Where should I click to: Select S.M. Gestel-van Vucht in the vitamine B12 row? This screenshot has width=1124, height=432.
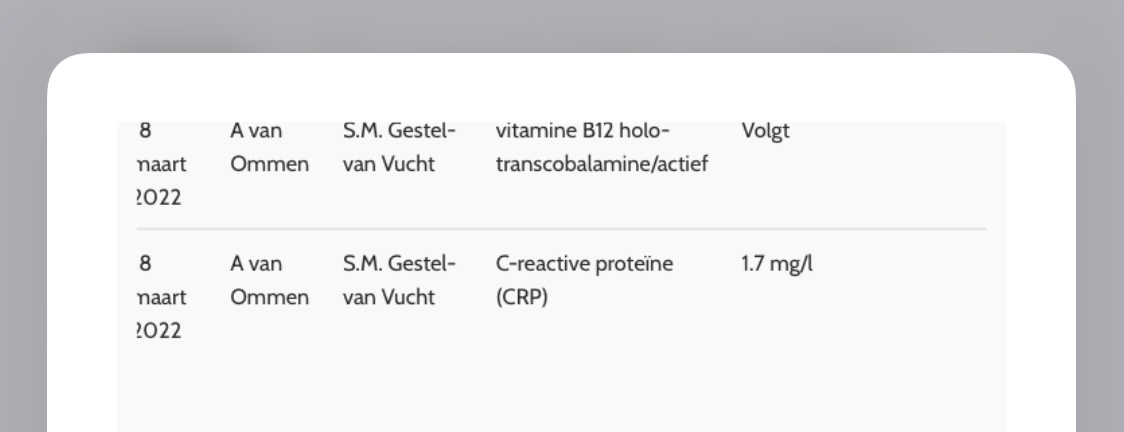(x=399, y=148)
